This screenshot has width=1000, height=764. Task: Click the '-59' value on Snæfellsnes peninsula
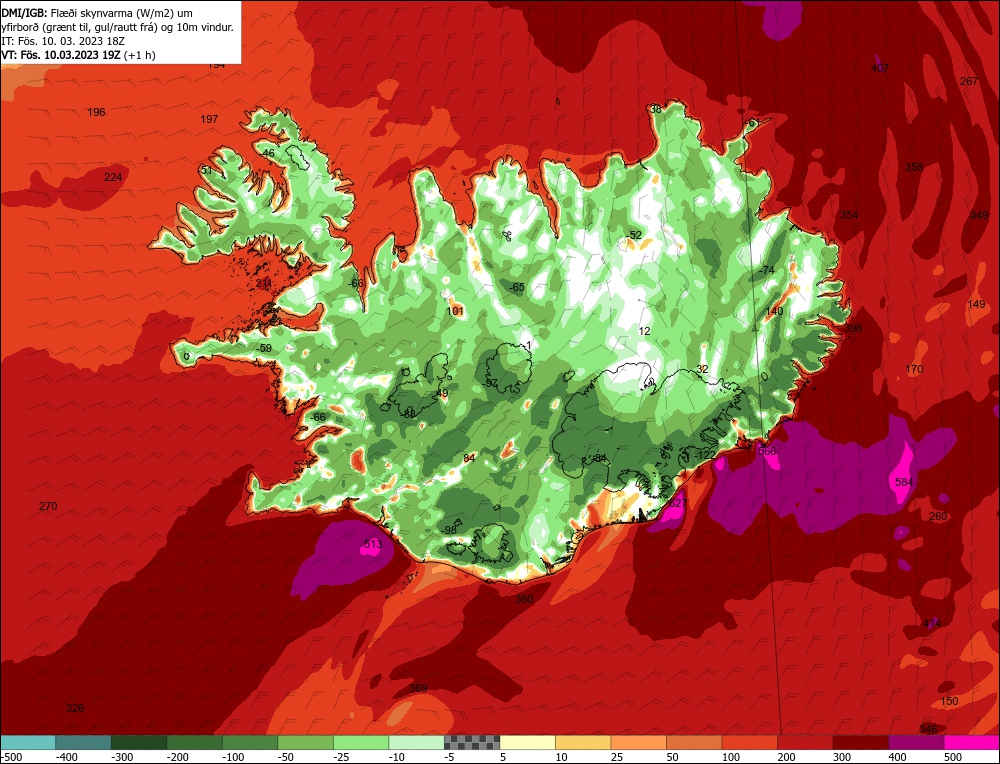(x=263, y=348)
